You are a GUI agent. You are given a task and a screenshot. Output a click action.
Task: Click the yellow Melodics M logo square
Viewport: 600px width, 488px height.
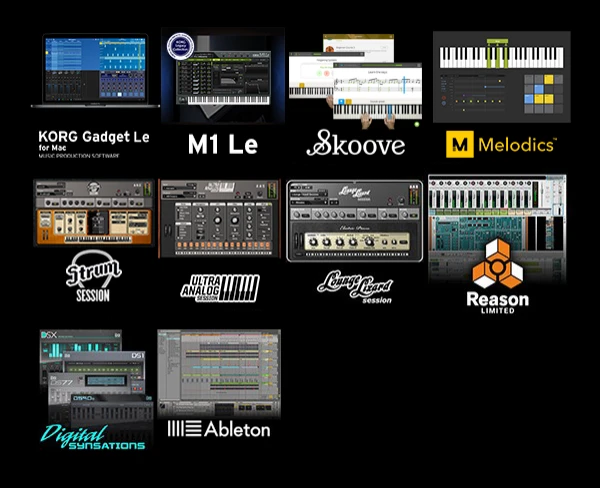pos(460,144)
